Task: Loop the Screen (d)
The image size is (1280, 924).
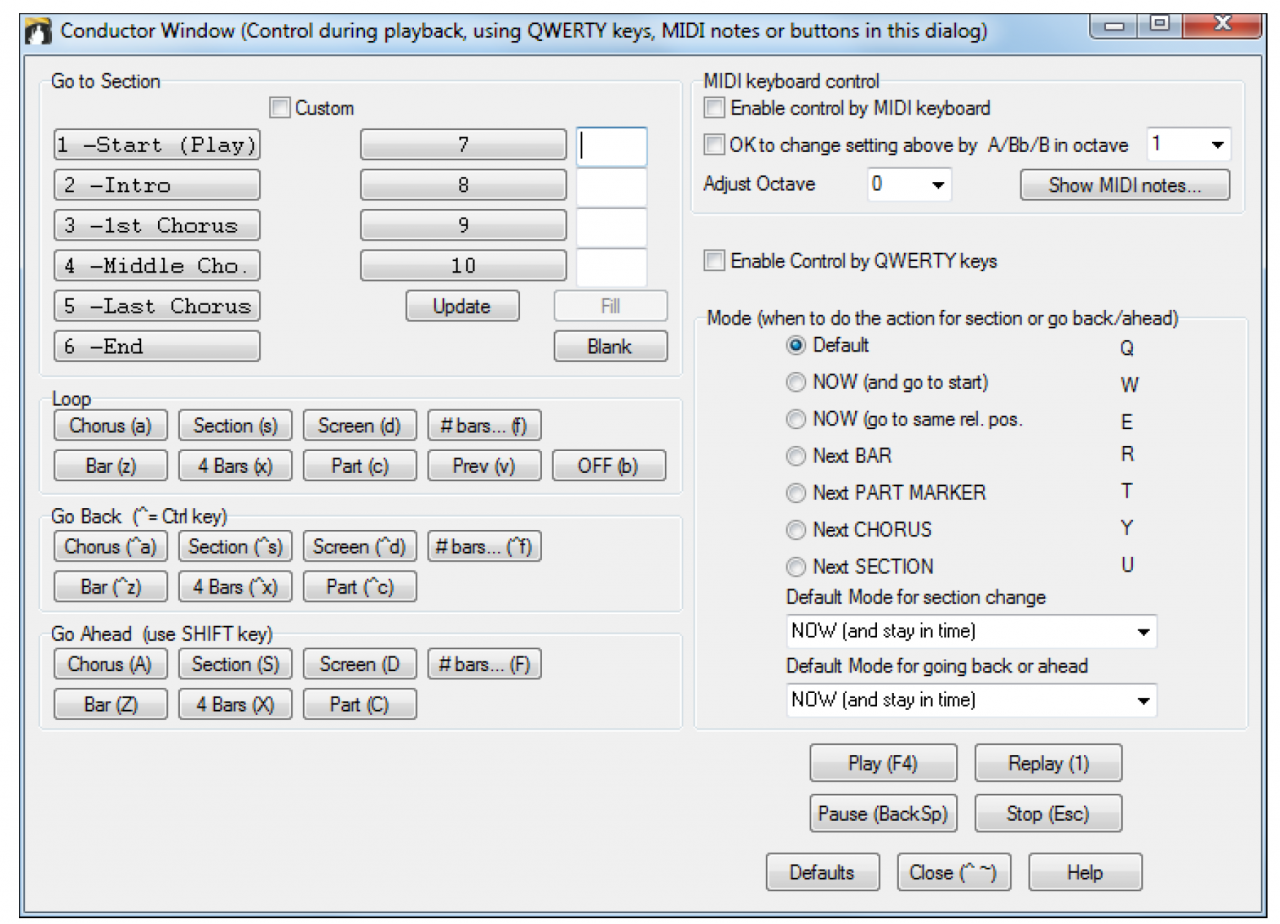Action: tap(360, 425)
